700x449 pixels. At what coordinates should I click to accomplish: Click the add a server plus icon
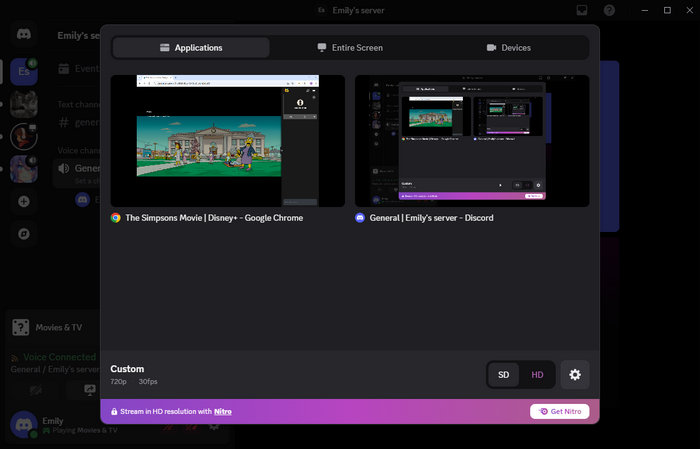tap(24, 201)
